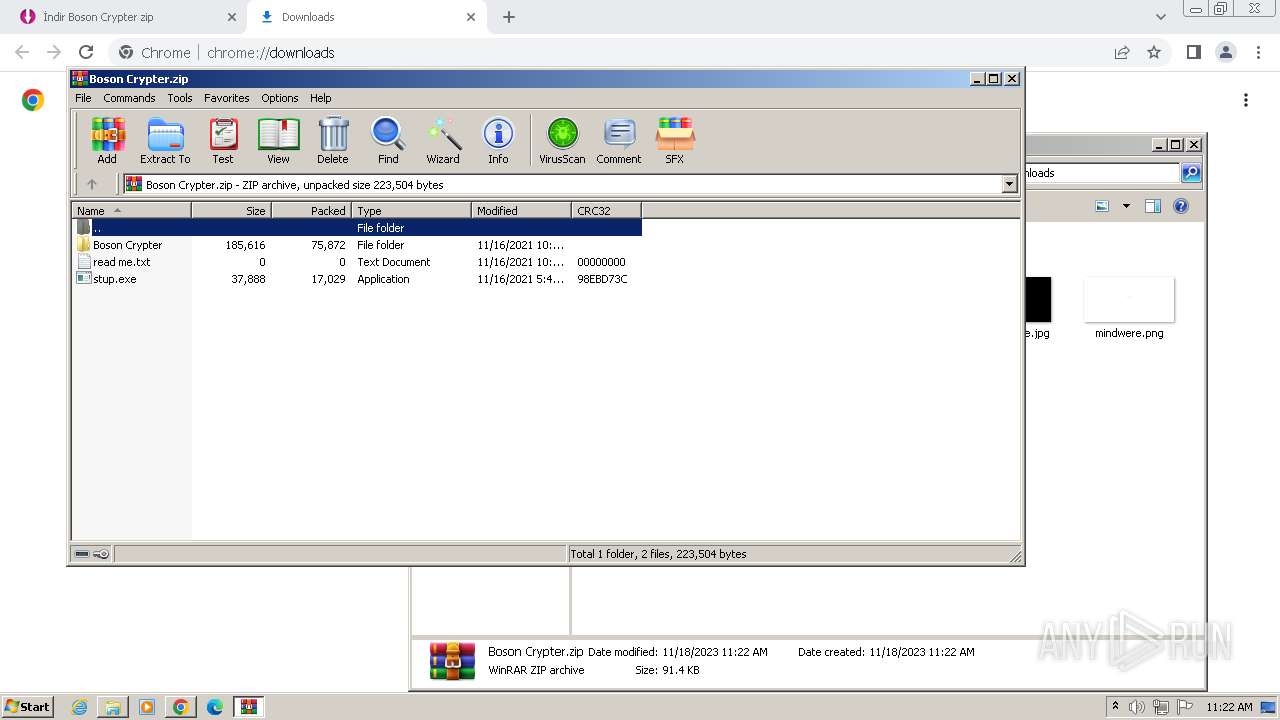
Task: Close the İndir Boson Crypter zip tab
Action: [231, 17]
